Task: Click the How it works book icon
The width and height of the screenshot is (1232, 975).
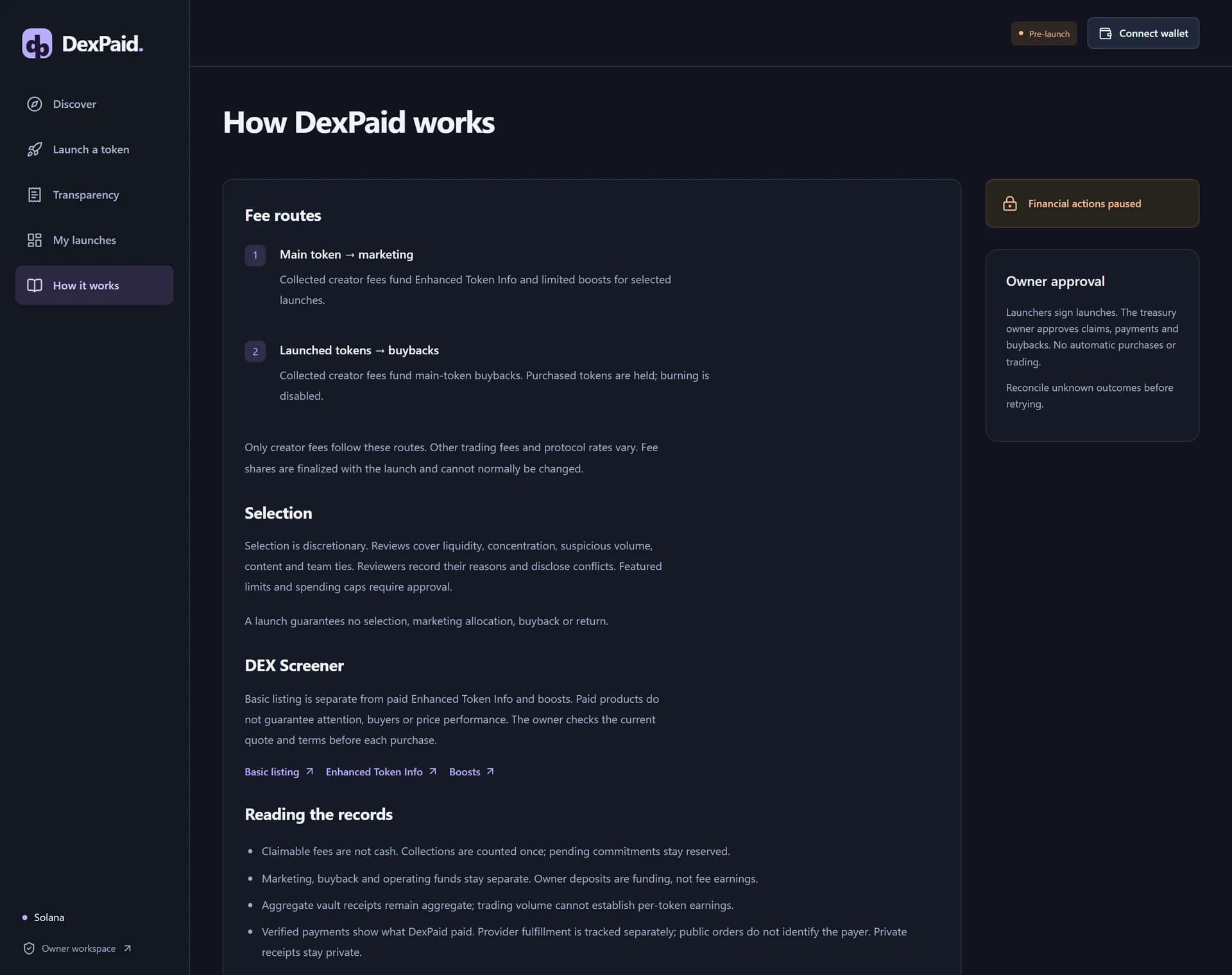Action: click(x=35, y=286)
